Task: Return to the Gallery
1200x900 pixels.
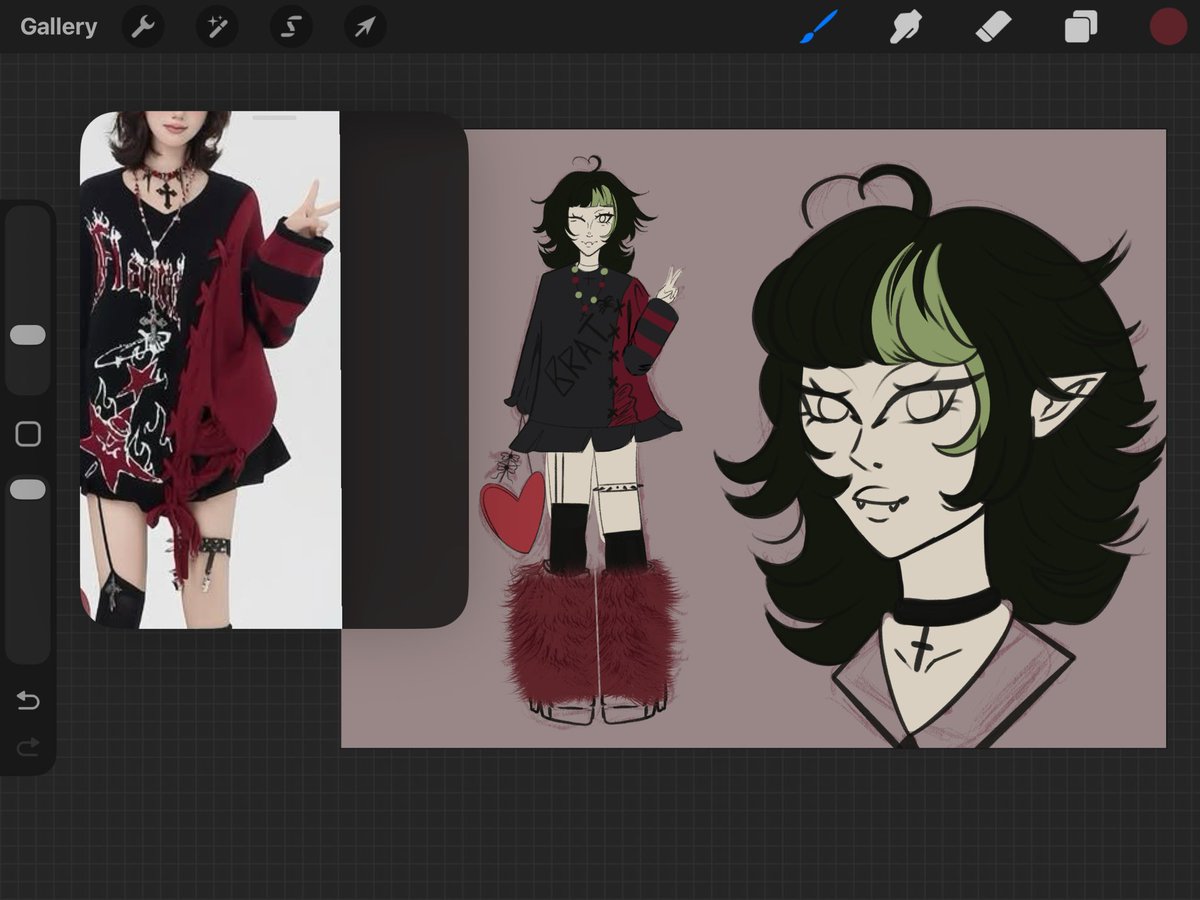Action: point(58,27)
